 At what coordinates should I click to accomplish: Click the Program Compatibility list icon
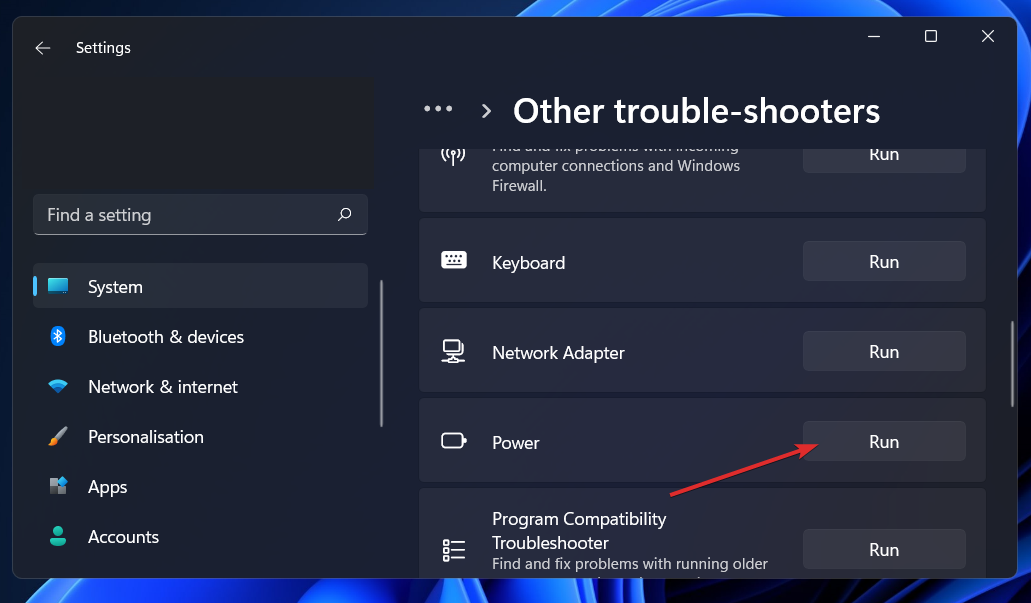[454, 550]
